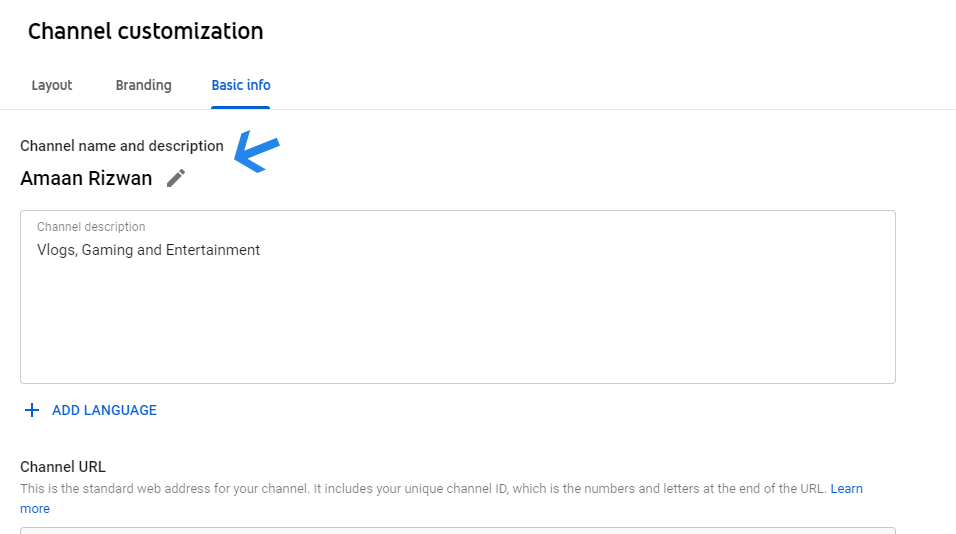Select the Basic info tab
This screenshot has width=956, height=534.
coord(241,85)
